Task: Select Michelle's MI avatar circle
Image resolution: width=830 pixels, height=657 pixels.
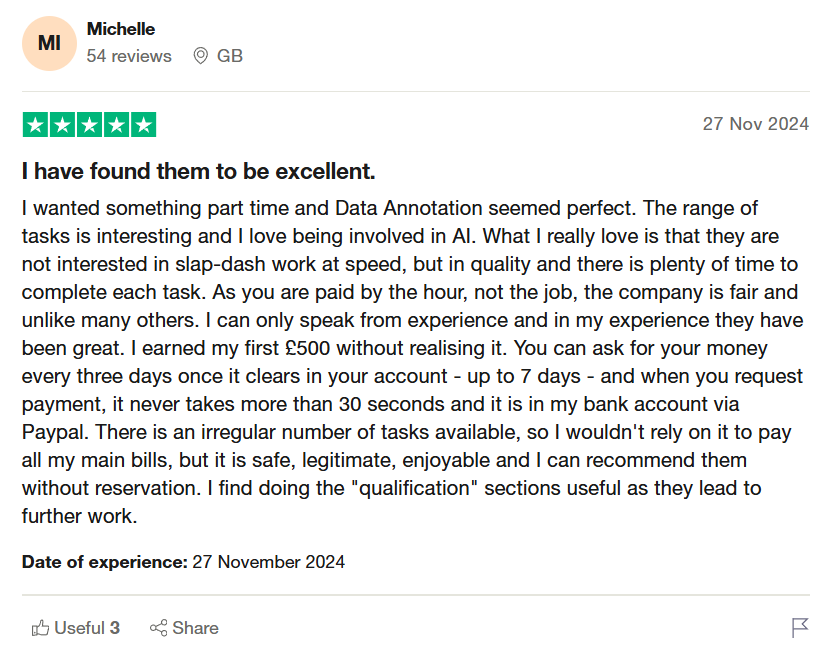Action: point(49,43)
